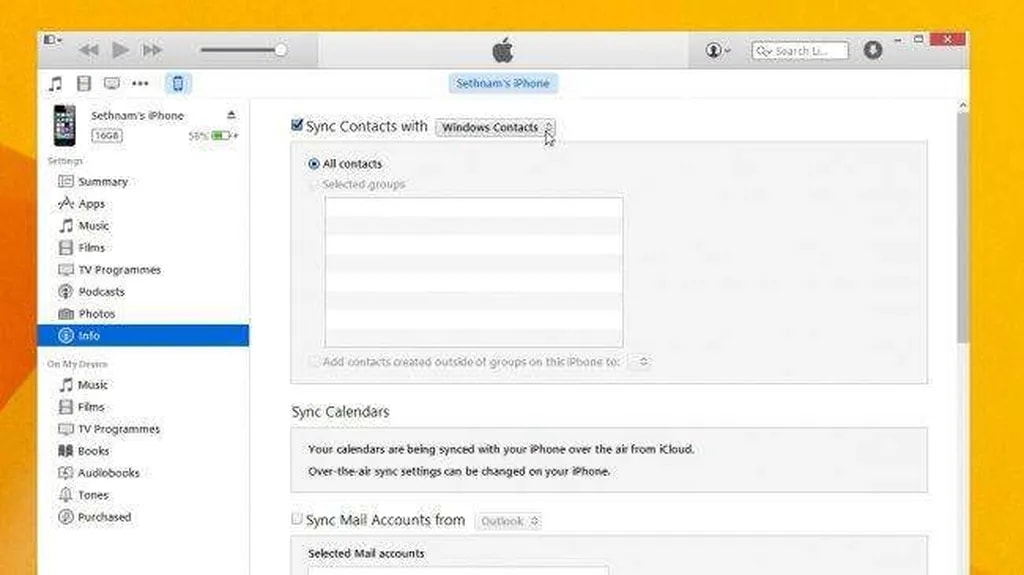Open the Music library icon in the toolbar
The image size is (1024, 575).
(56, 84)
